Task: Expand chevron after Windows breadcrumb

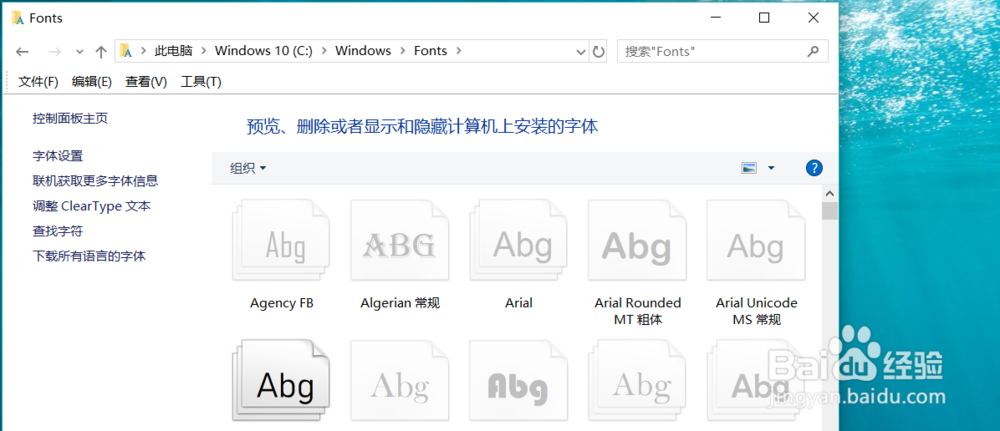Action: 402,51
